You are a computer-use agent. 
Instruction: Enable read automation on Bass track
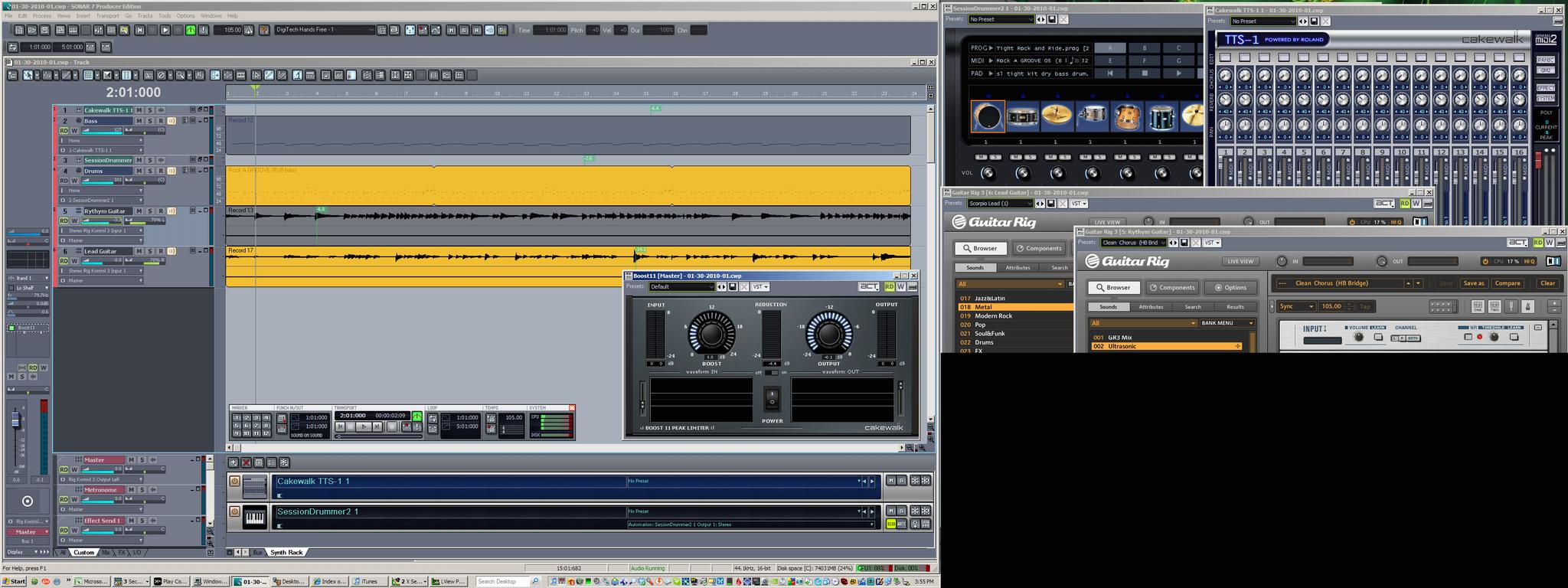(x=64, y=131)
